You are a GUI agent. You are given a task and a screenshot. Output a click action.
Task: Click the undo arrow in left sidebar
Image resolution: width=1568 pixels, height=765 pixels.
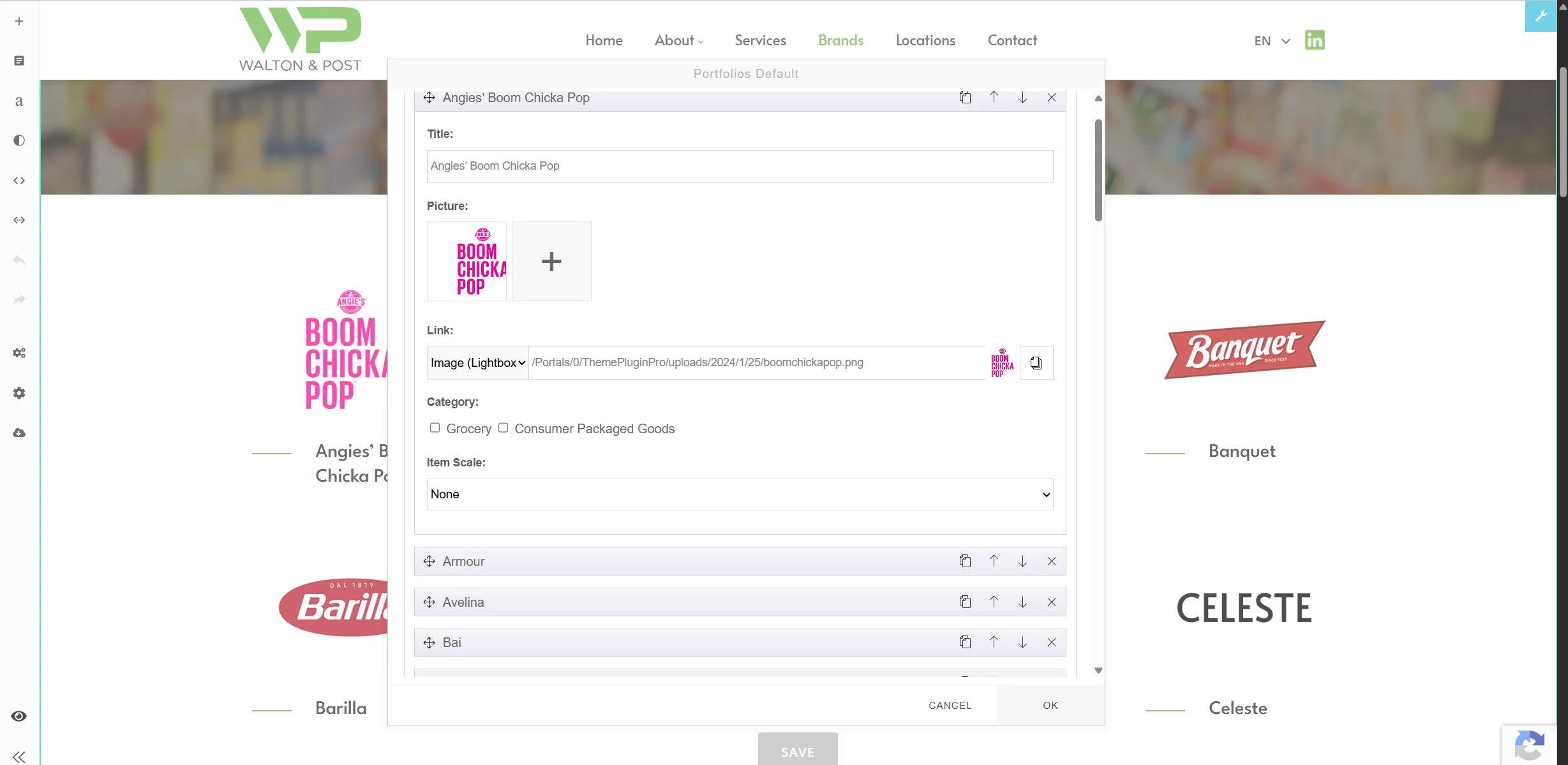pyautogui.click(x=19, y=260)
